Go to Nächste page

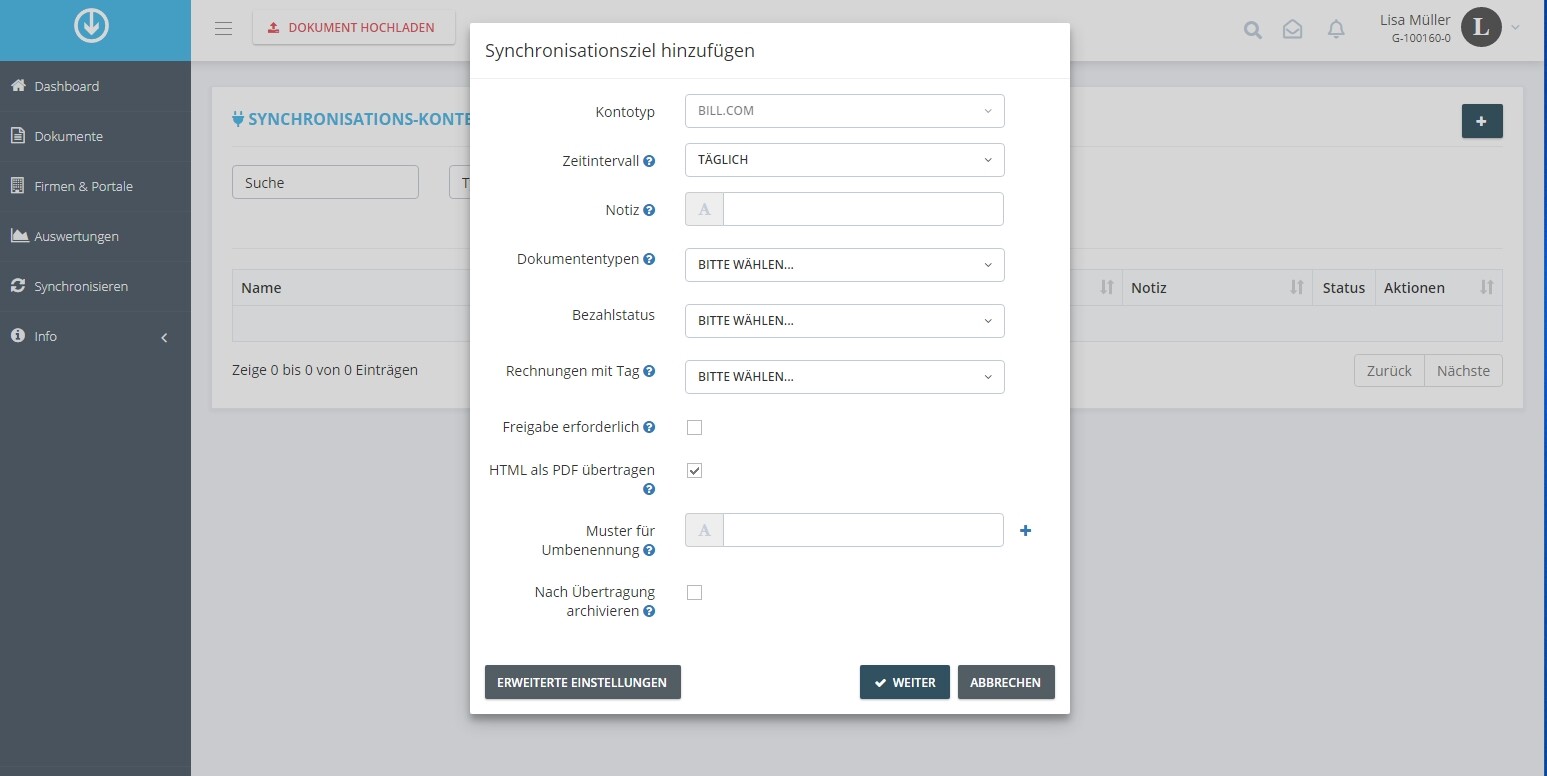click(x=1463, y=370)
